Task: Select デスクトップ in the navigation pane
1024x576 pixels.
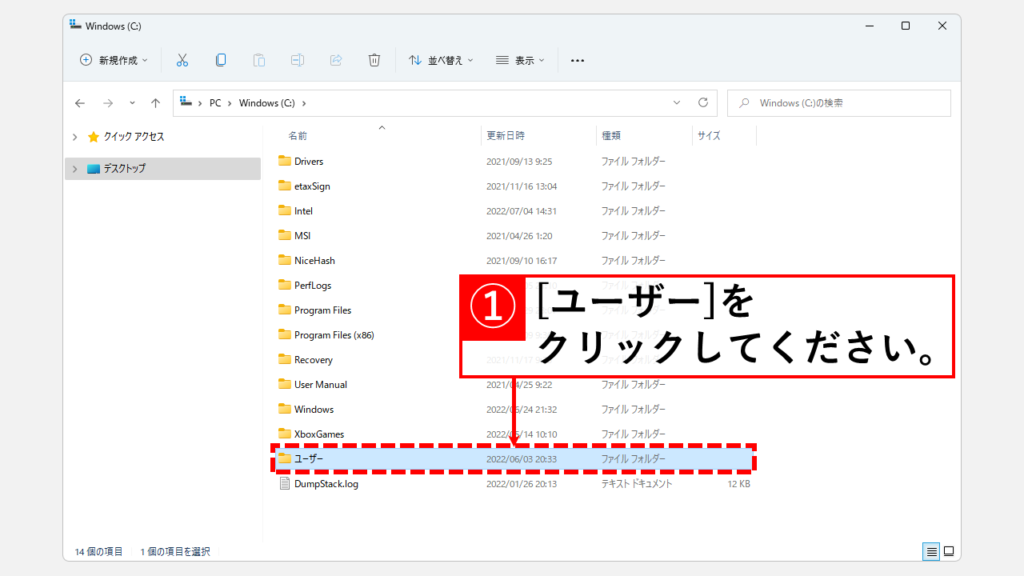Action: pos(124,168)
